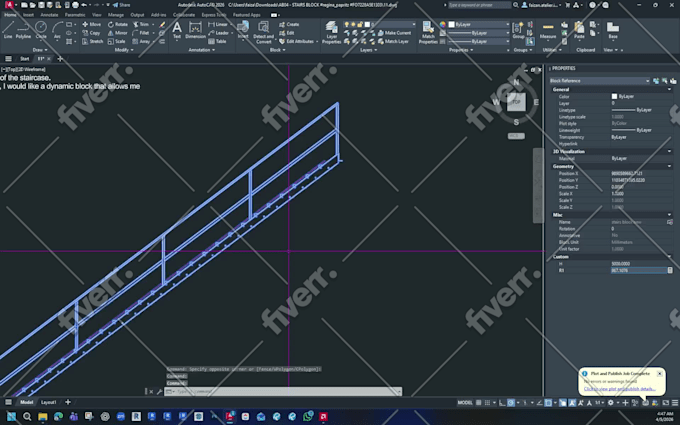Choose the Copy command in the Modify panel
The image size is (680, 425).
coord(92,33)
